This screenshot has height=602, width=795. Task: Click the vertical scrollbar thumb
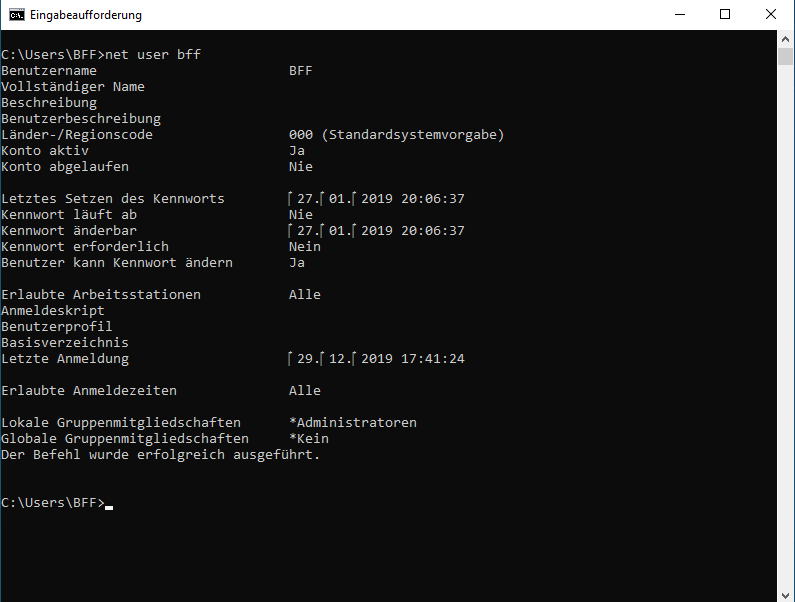785,56
